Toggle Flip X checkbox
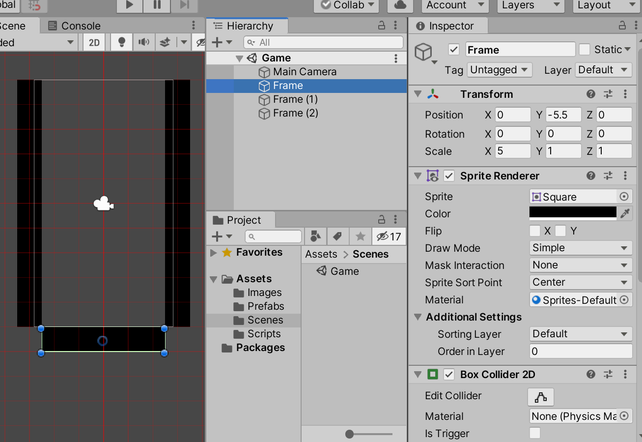Viewport: 642px width, 442px height. coord(535,231)
